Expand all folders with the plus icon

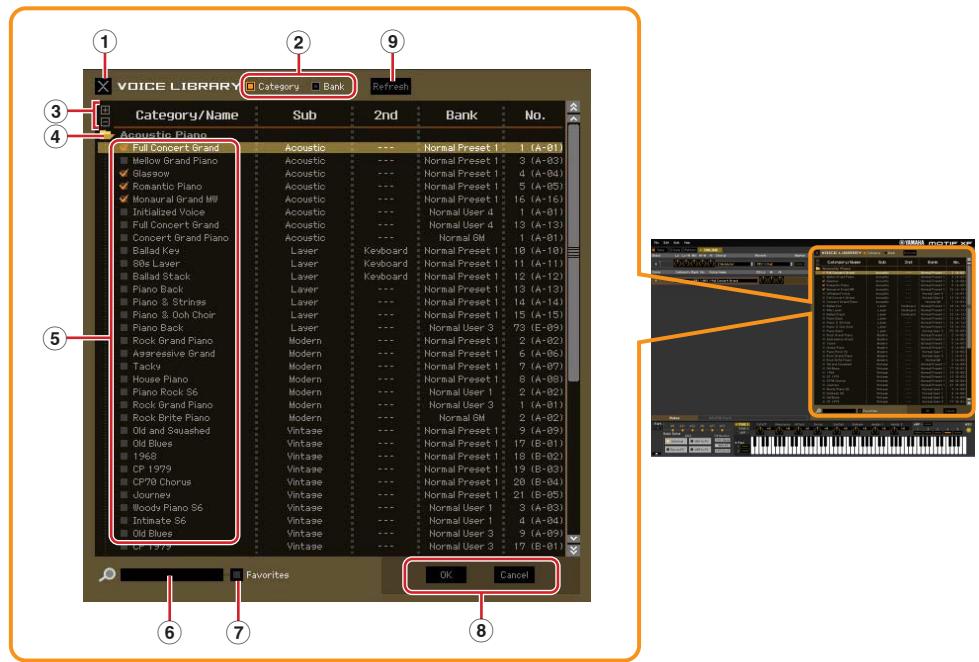point(105,110)
